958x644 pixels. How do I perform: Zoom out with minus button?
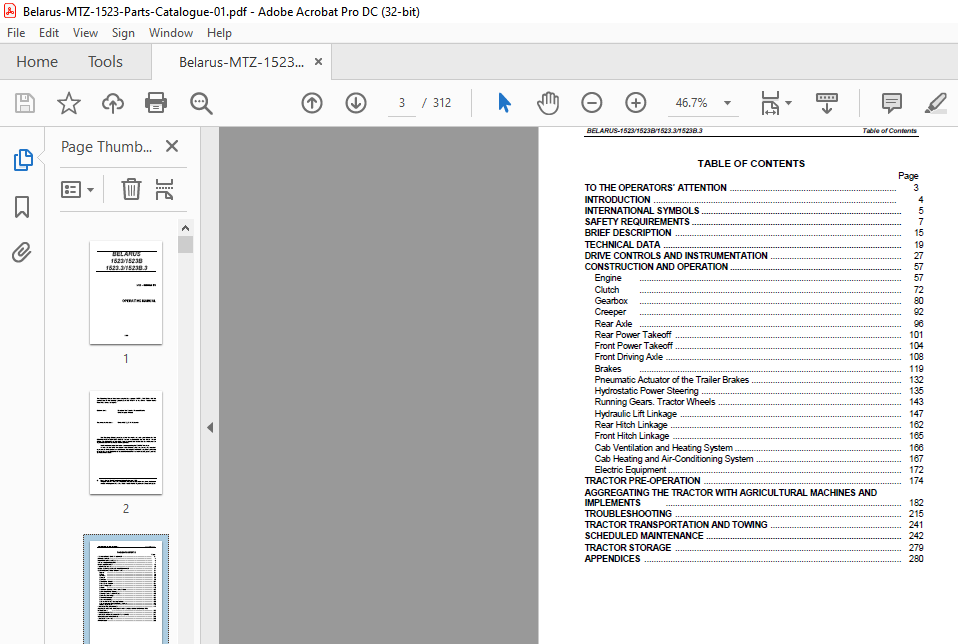pos(591,103)
